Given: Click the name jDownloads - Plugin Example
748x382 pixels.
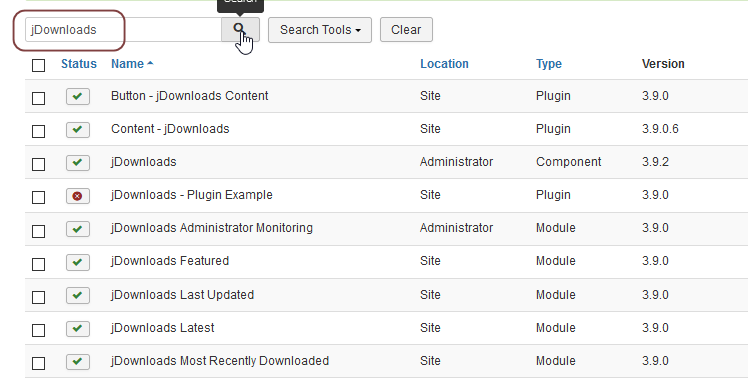Looking at the screenshot, I should pyautogui.click(x=192, y=195).
